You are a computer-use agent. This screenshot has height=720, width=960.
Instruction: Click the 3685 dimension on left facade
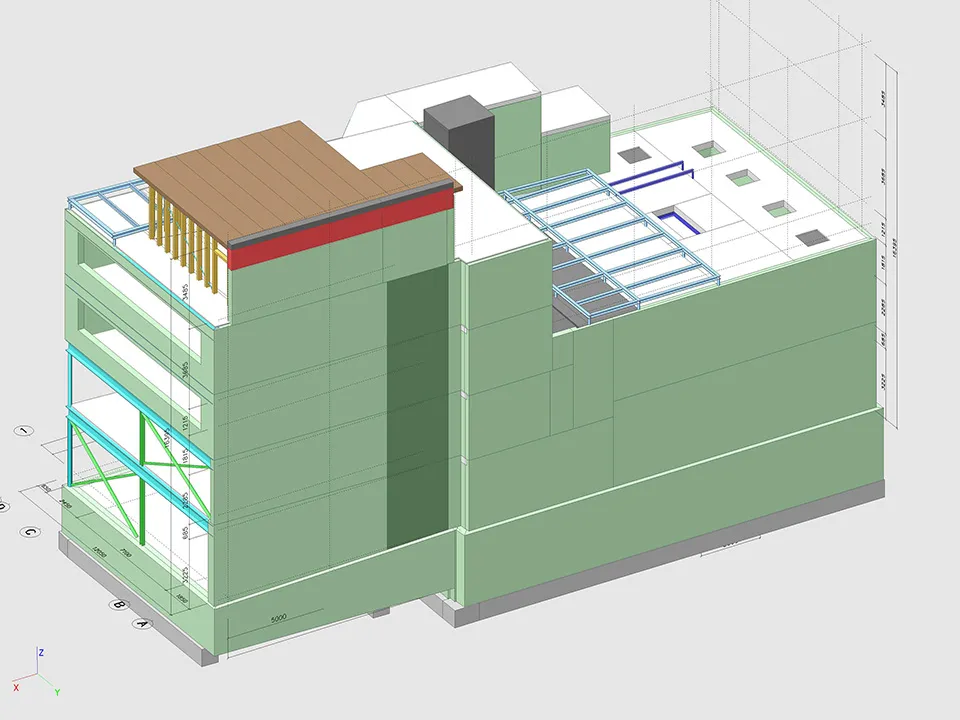(186, 370)
